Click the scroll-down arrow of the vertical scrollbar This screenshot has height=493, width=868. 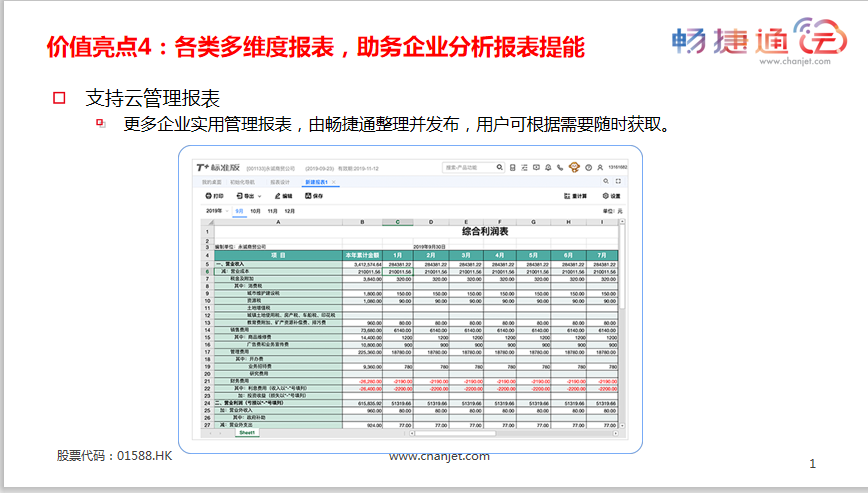tap(622, 426)
